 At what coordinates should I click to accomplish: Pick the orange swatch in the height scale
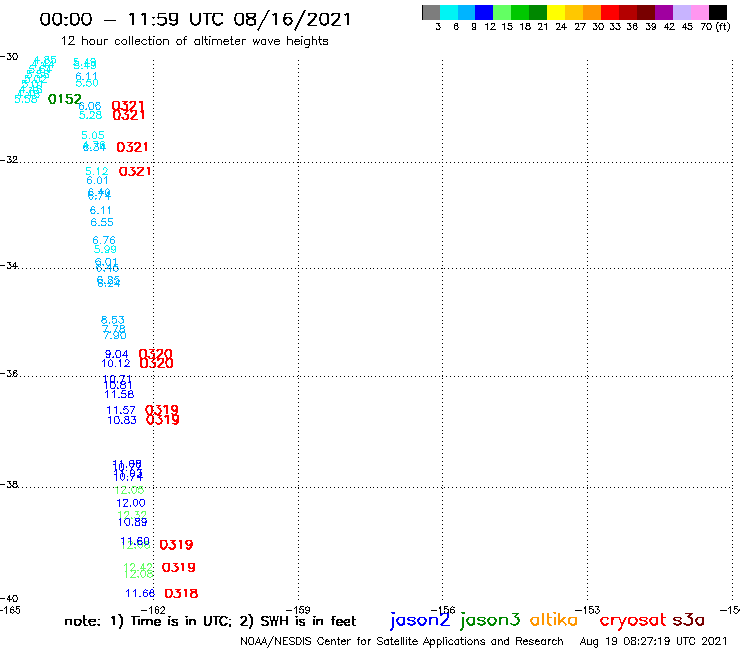[592, 12]
